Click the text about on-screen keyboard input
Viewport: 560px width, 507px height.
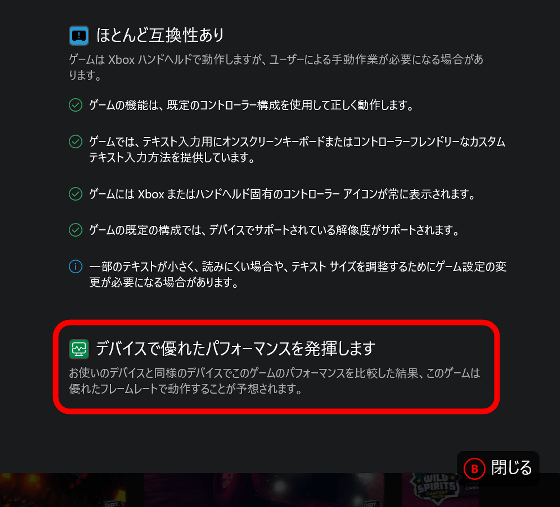297,149
